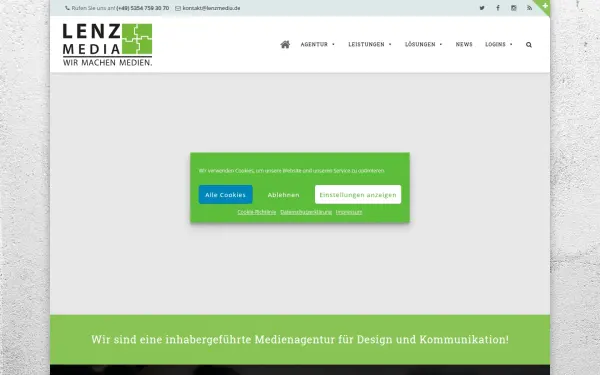This screenshot has width=600, height=375.
Task: Click the envelope icon beside the email
Action: click(x=178, y=8)
